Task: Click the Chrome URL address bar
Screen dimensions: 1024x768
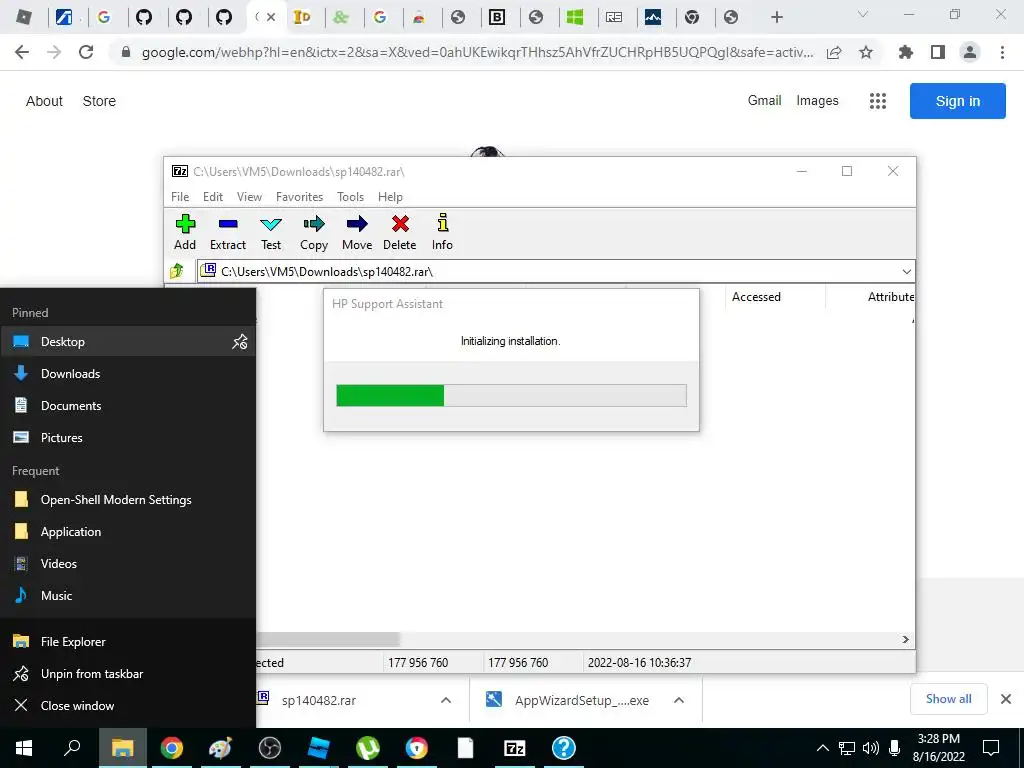Action: 477,52
